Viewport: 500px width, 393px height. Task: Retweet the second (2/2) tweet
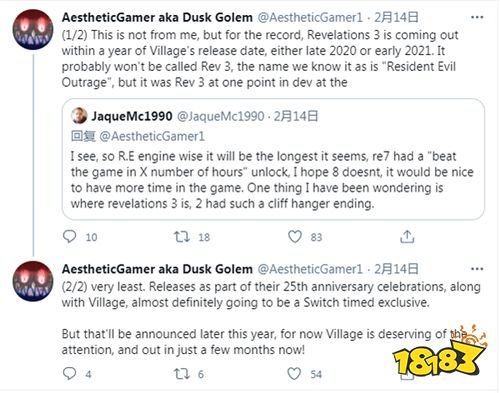click(x=182, y=374)
